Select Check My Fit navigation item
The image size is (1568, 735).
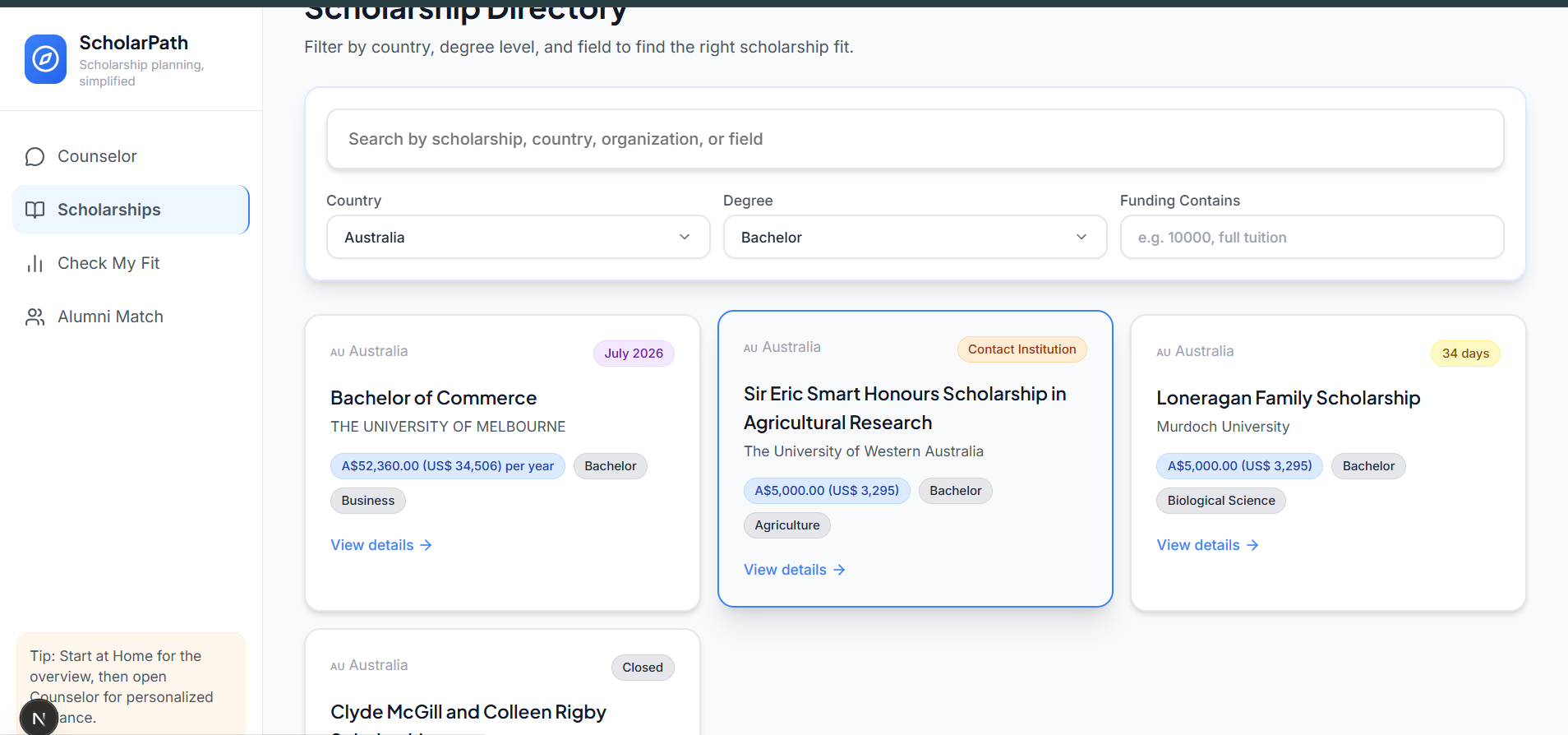(x=108, y=263)
